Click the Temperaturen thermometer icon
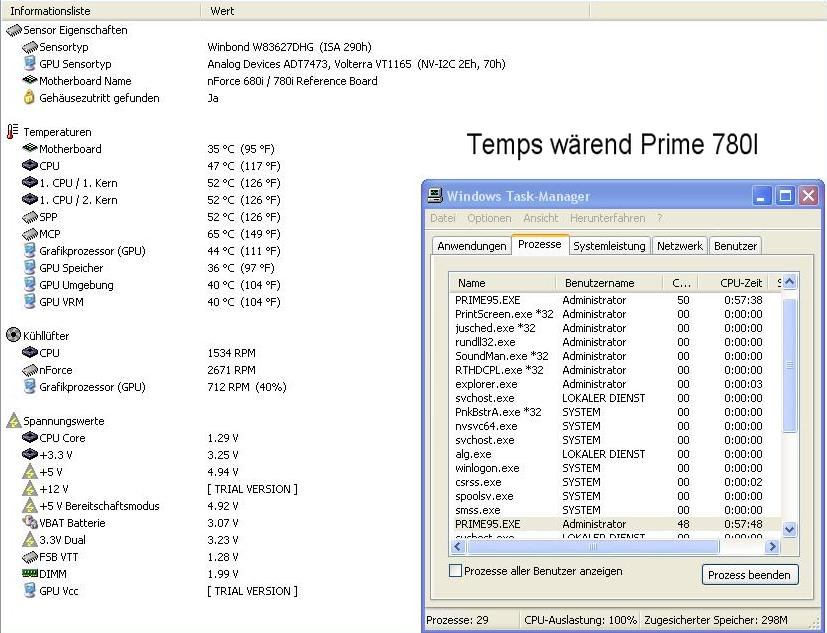The image size is (827, 633). point(13,131)
